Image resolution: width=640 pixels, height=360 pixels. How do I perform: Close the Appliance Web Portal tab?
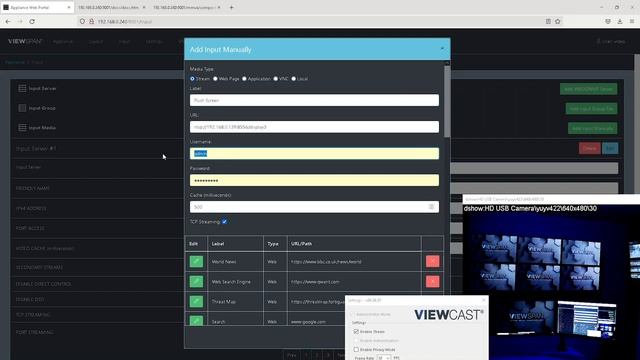point(69,7)
